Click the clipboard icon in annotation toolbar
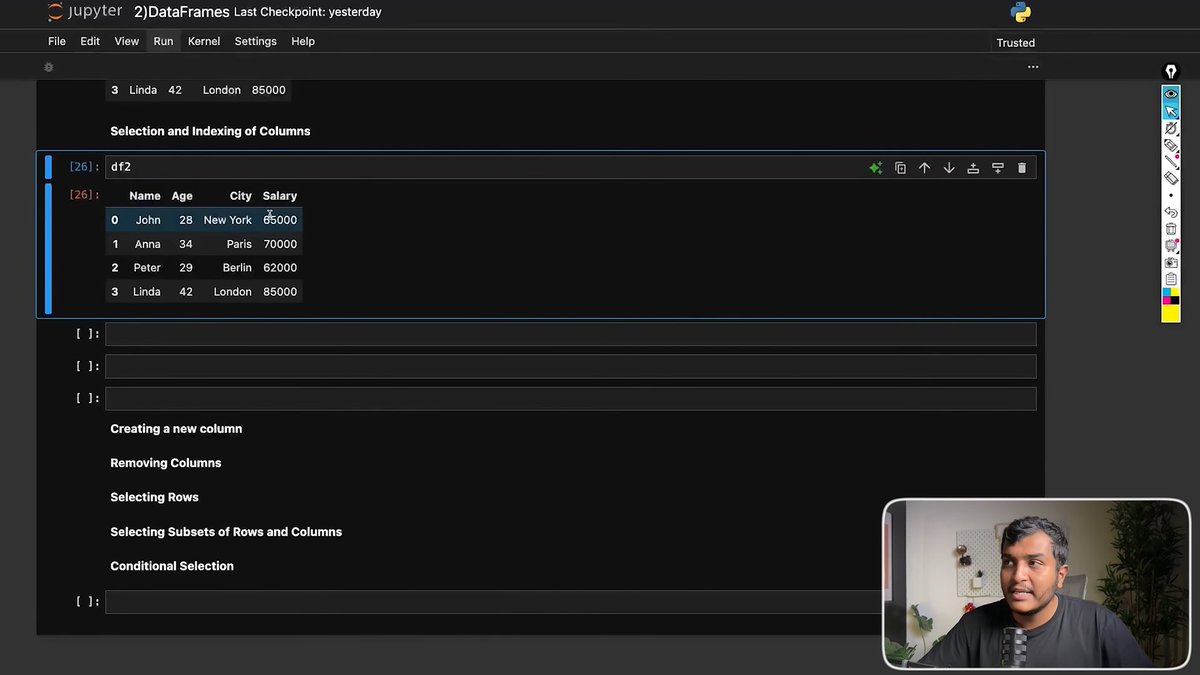The width and height of the screenshot is (1200, 675). coord(1170,279)
